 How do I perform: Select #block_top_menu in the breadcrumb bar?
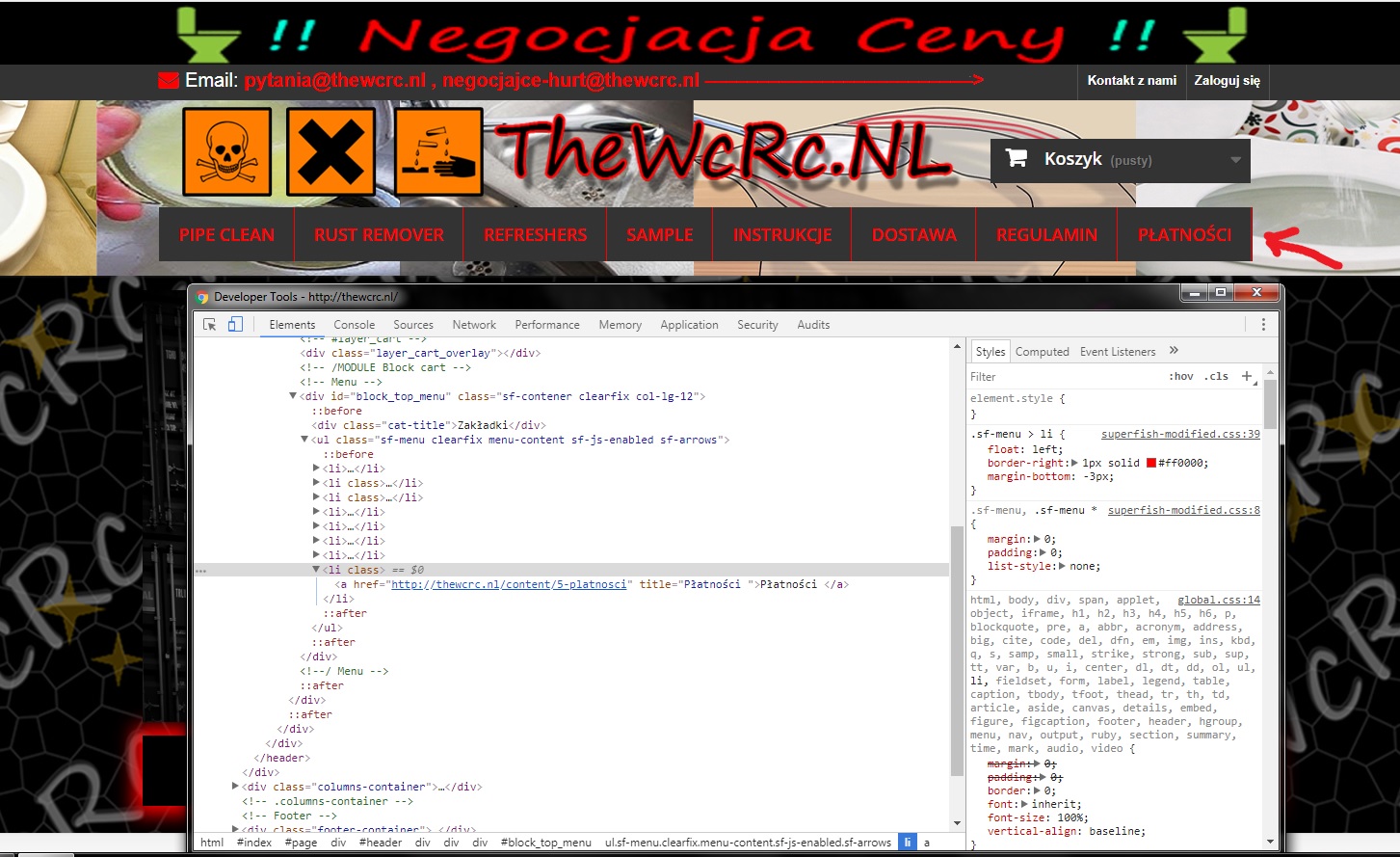tap(546, 843)
